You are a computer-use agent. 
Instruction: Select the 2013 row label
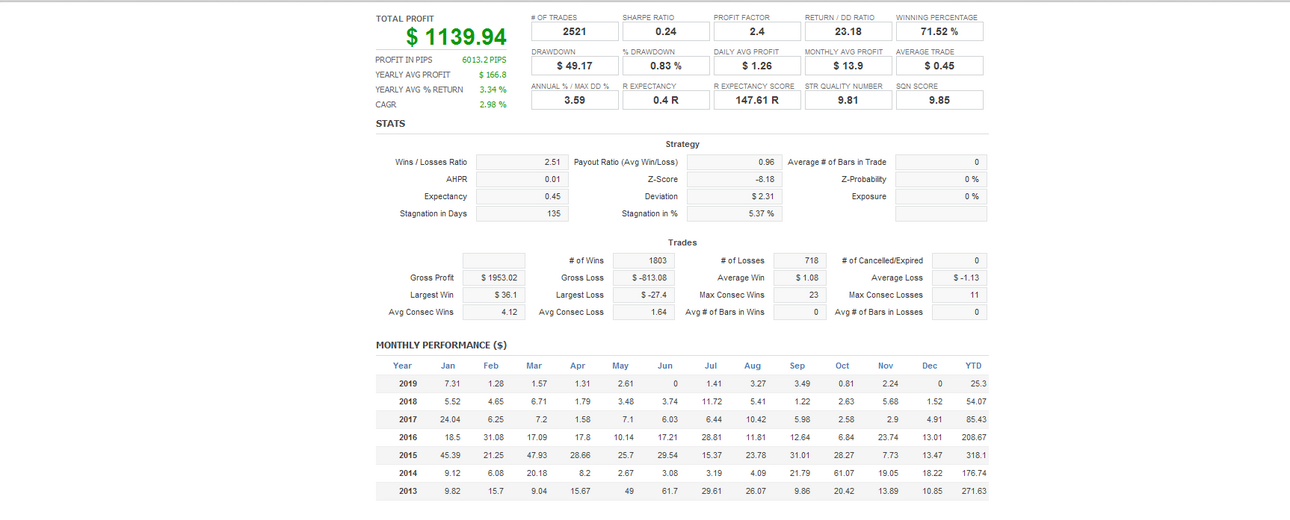point(408,492)
